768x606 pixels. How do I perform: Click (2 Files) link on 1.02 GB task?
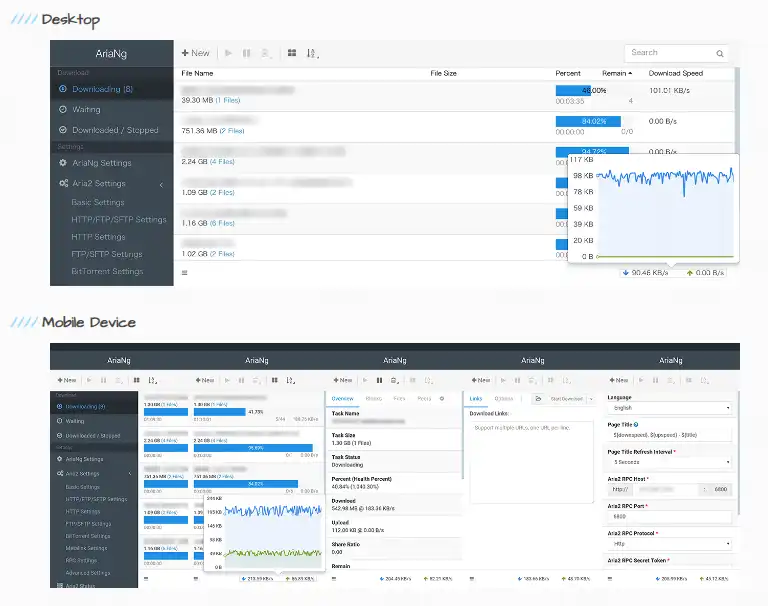222,254
